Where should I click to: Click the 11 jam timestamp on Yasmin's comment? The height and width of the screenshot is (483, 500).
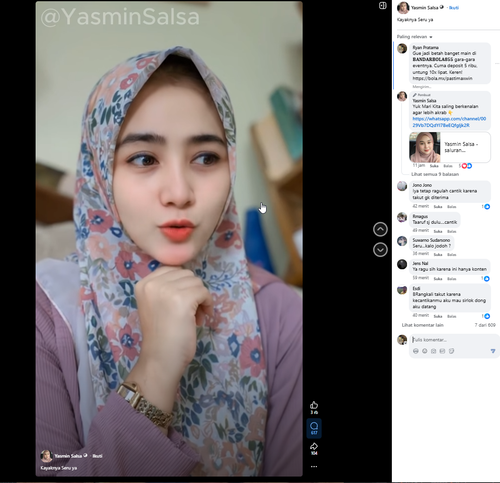pyautogui.click(x=419, y=165)
